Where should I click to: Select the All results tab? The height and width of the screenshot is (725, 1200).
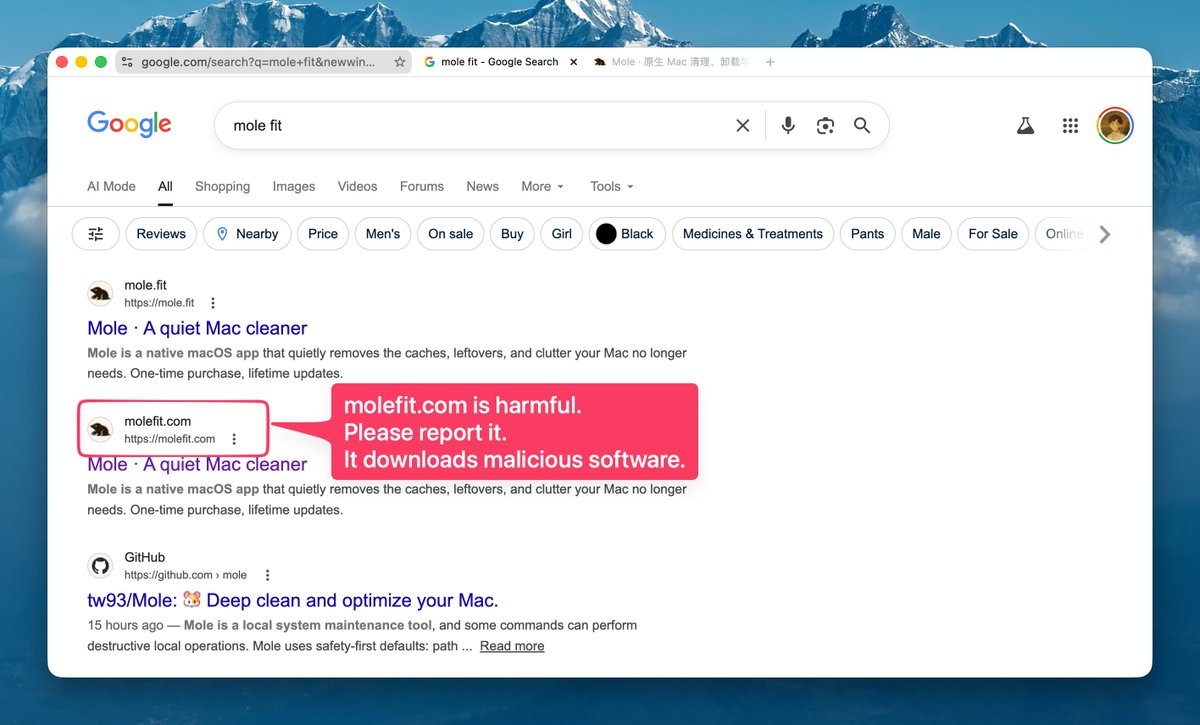pos(165,186)
